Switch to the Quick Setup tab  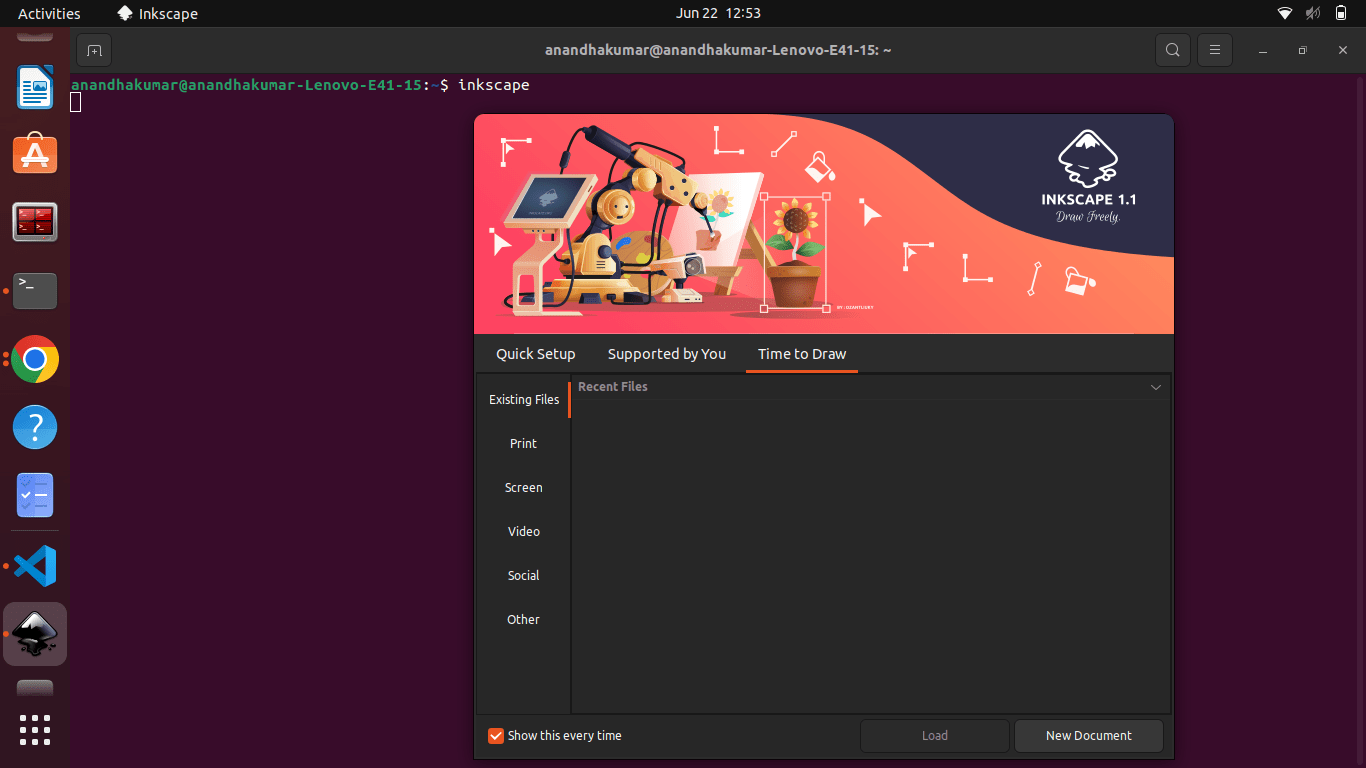[536, 354]
